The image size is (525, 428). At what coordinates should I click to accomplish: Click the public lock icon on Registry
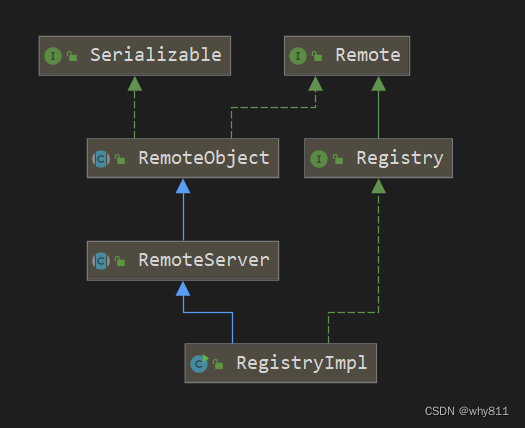tap(338, 159)
